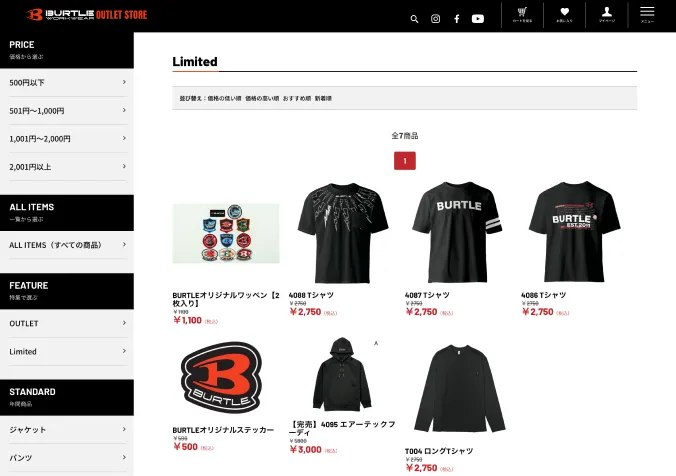Sort products by 新着順
This screenshot has height=476, width=676.
pyautogui.click(x=323, y=98)
